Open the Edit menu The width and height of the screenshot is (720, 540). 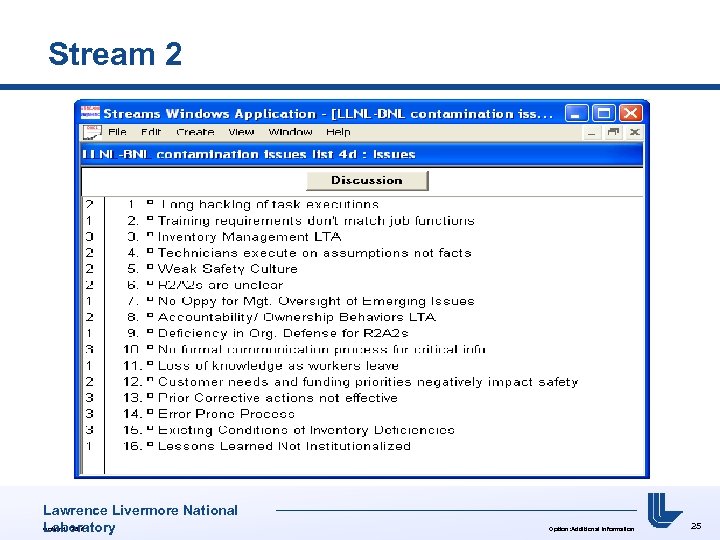pyautogui.click(x=151, y=132)
